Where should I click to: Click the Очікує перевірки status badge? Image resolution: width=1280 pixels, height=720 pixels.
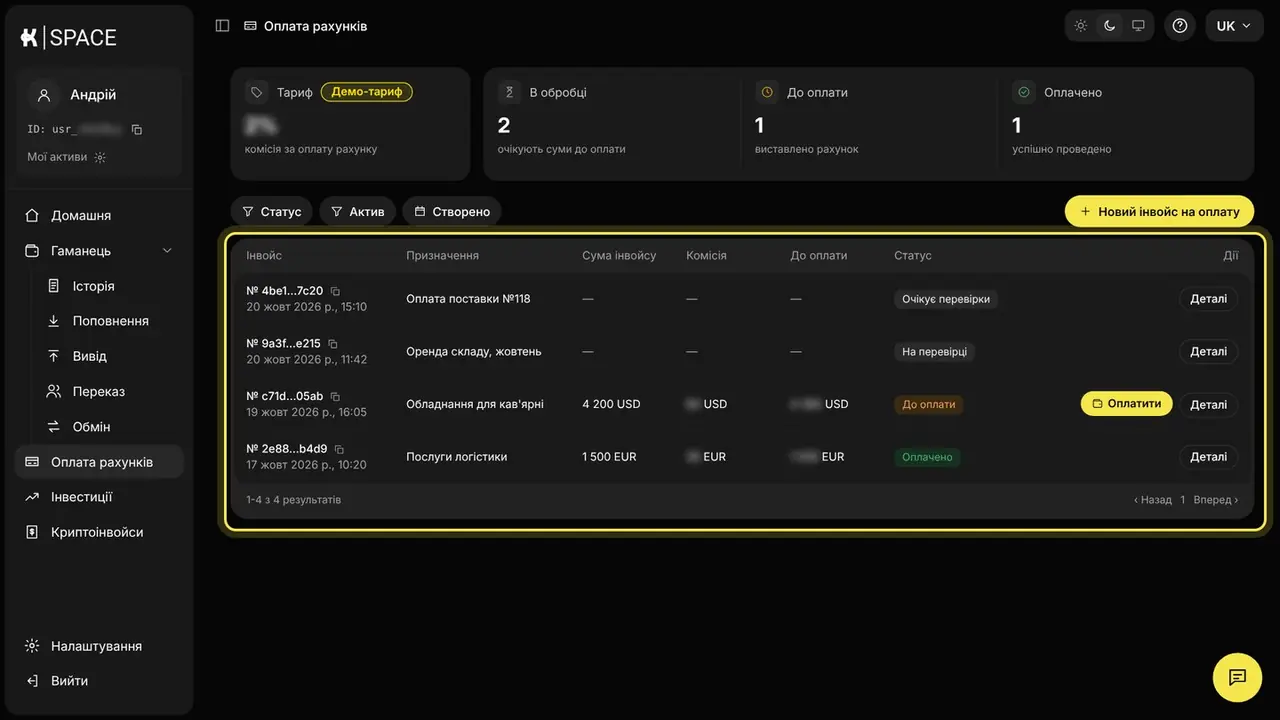(x=946, y=299)
